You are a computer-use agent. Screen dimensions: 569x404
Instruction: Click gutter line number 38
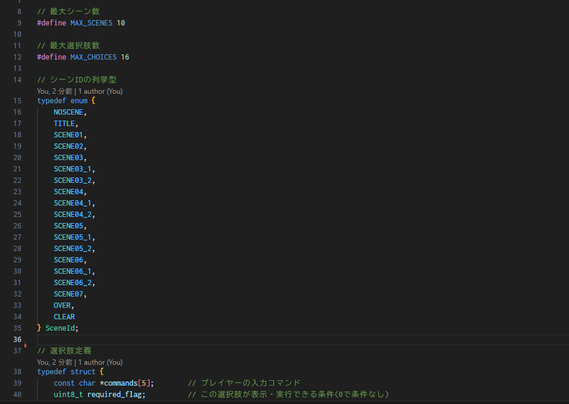coord(17,372)
